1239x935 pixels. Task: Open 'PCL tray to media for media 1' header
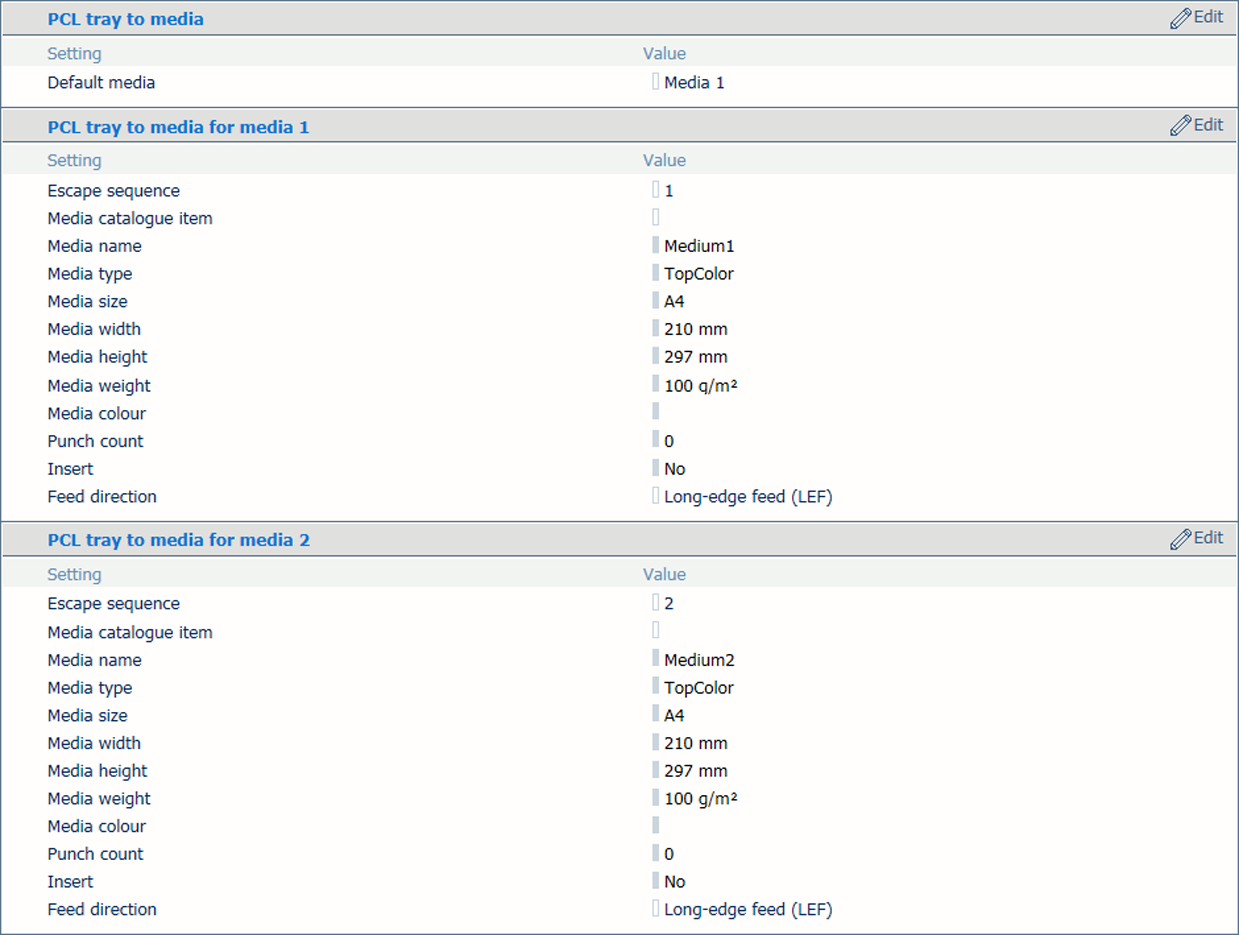point(178,127)
